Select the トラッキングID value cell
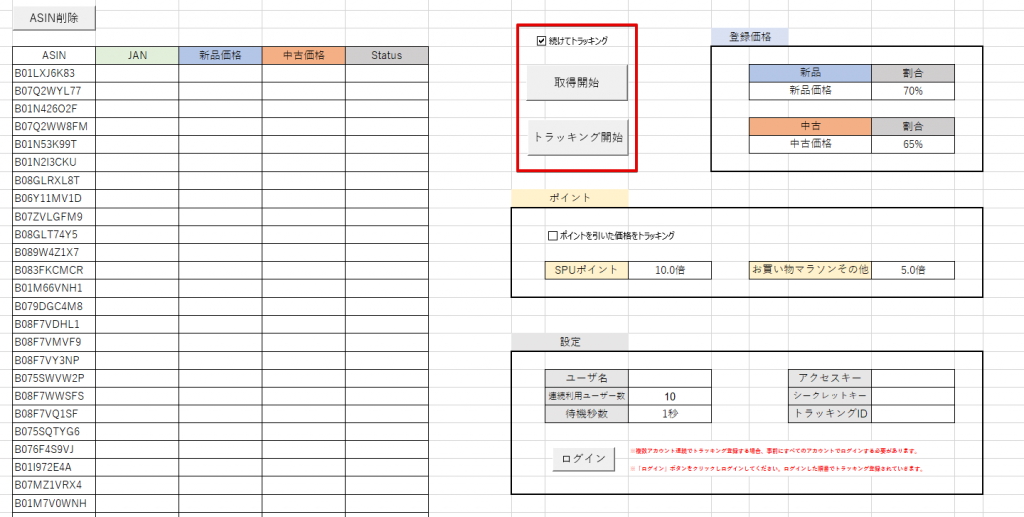This screenshot has width=1024, height=517. click(912, 414)
